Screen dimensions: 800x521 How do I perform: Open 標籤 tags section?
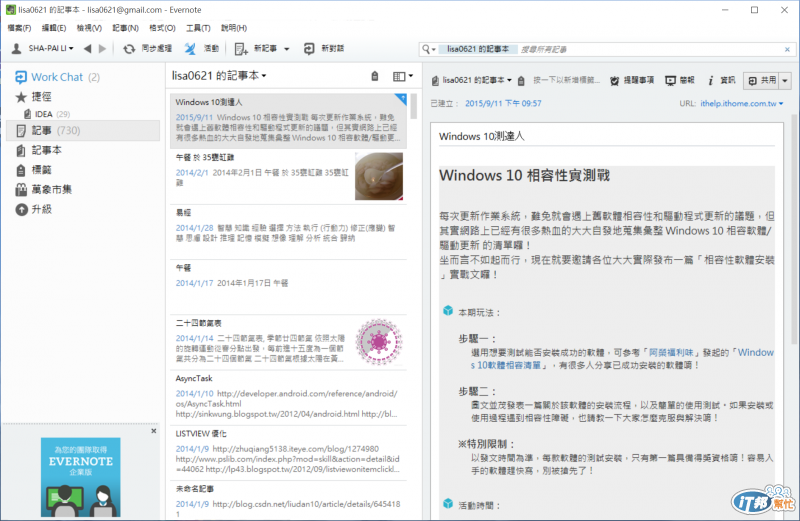[34, 170]
